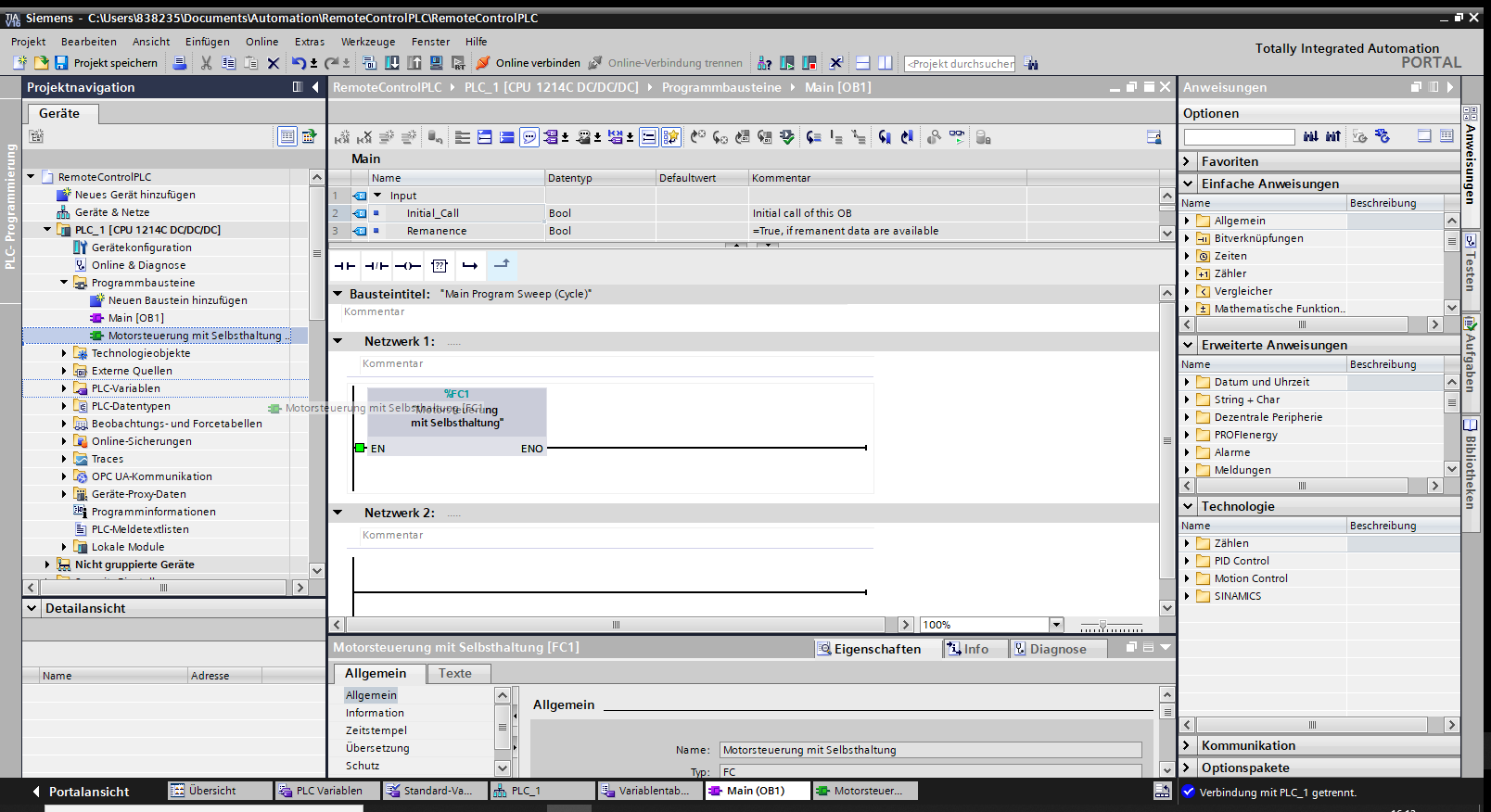The width and height of the screenshot is (1491, 812).
Task: Click the Projekt durchsuchen search field
Action: tap(961, 64)
